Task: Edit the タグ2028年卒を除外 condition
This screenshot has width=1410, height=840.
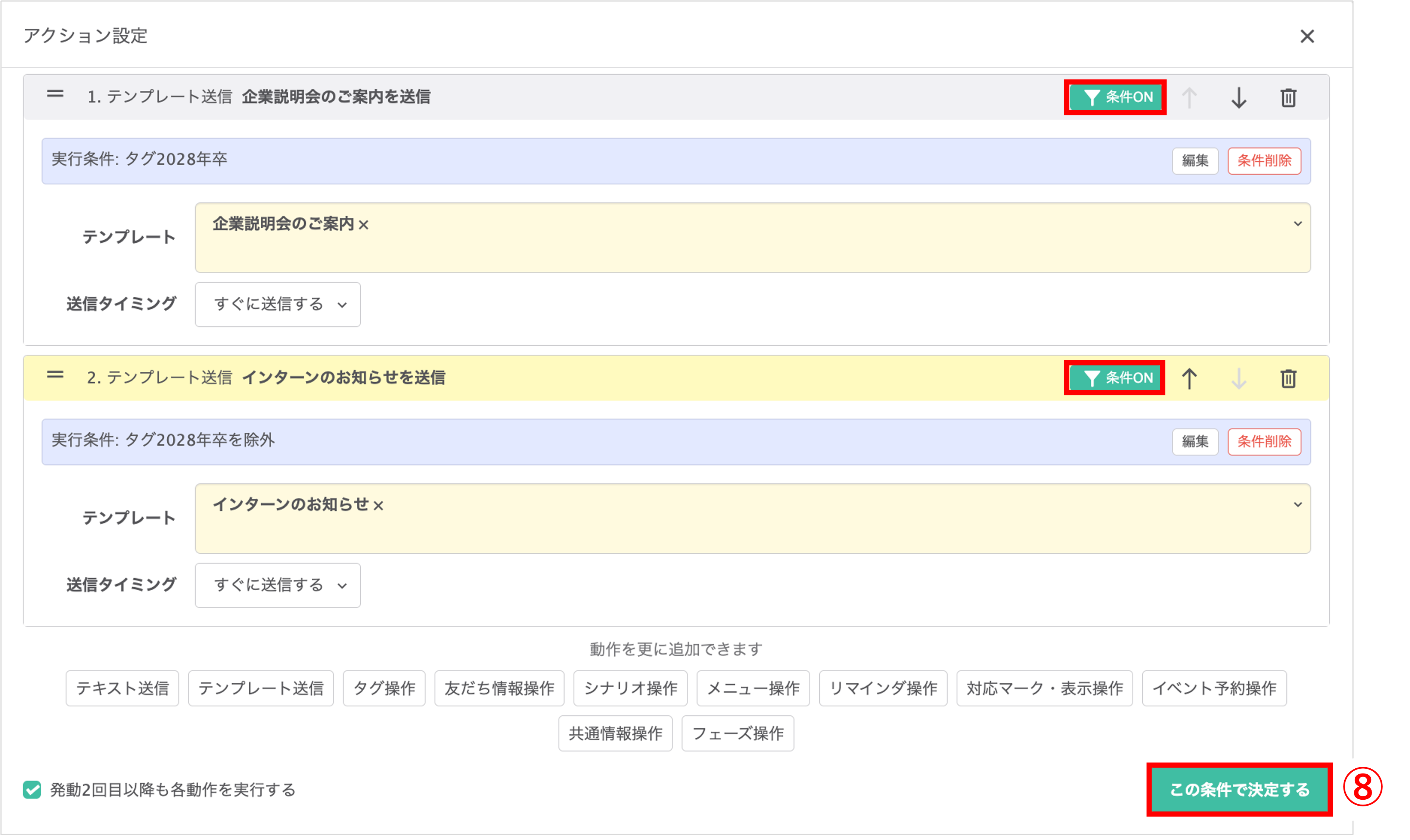Action: 1195,442
